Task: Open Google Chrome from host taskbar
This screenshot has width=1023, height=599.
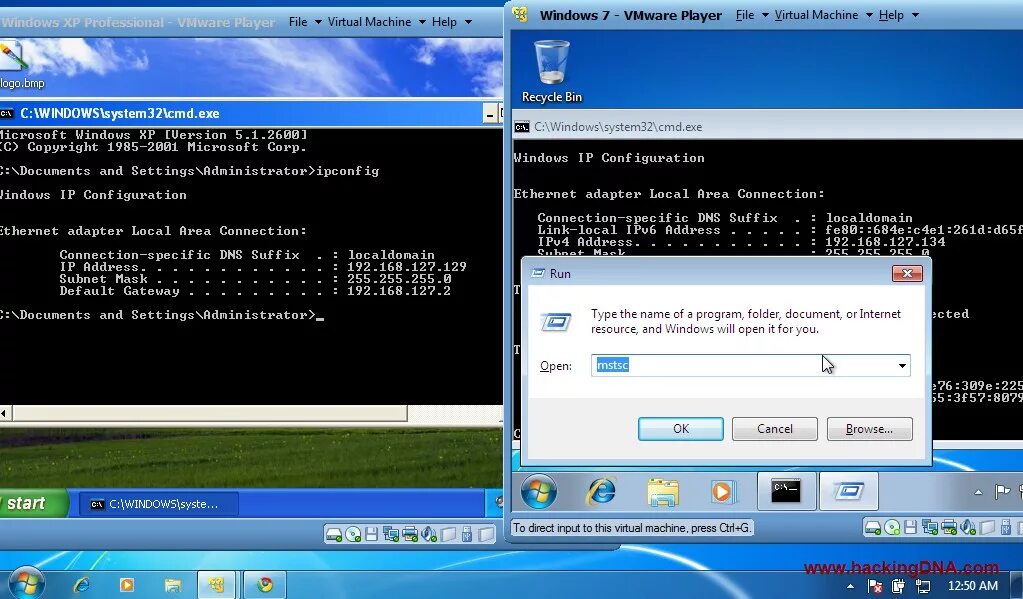Action: (264, 585)
